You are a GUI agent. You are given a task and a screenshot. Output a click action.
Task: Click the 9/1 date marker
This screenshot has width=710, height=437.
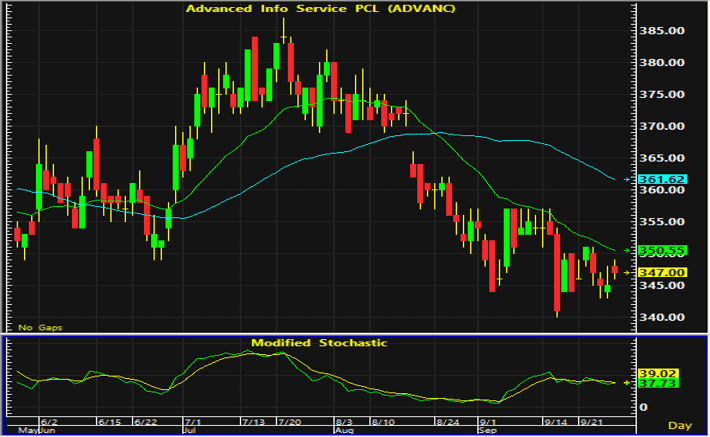tap(487, 422)
